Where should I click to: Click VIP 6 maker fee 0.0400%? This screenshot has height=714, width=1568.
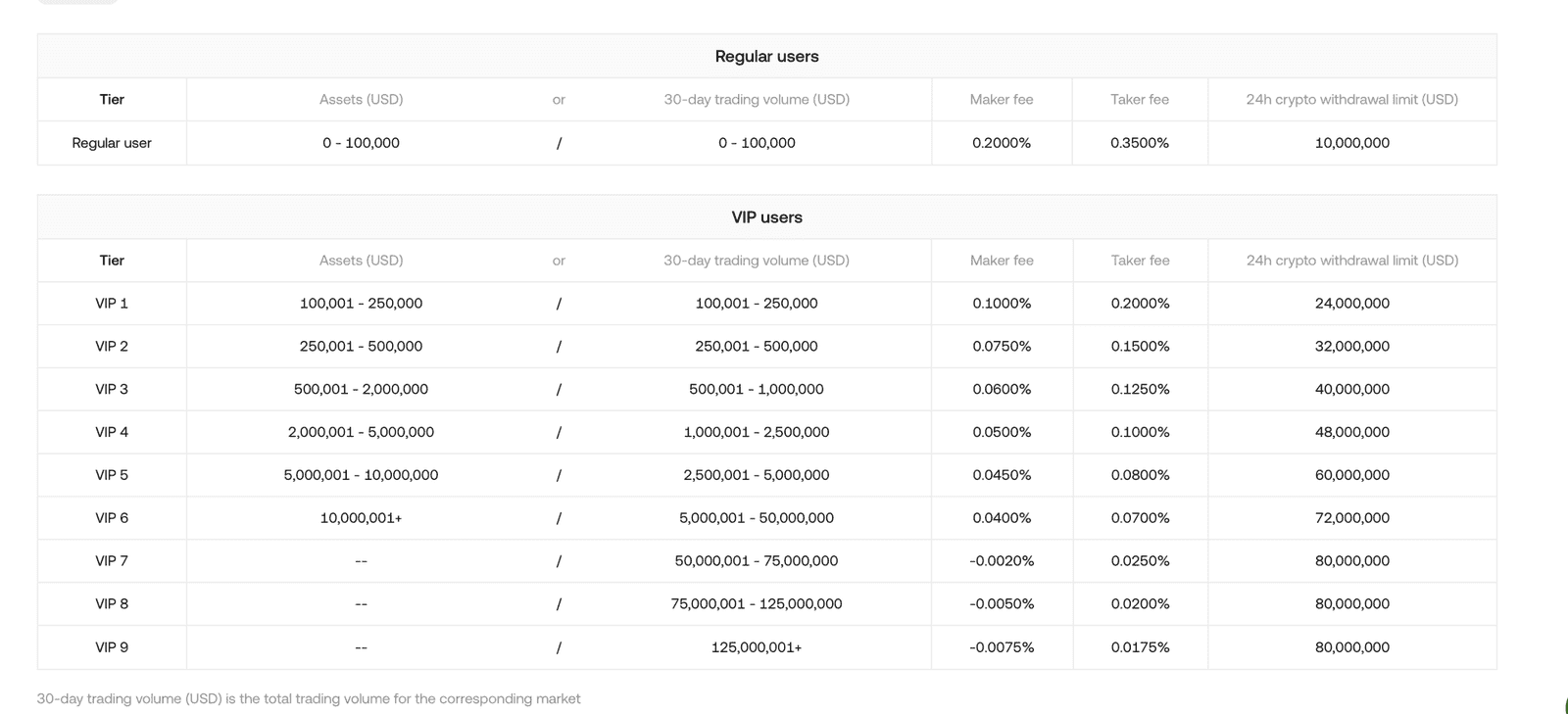(1002, 518)
